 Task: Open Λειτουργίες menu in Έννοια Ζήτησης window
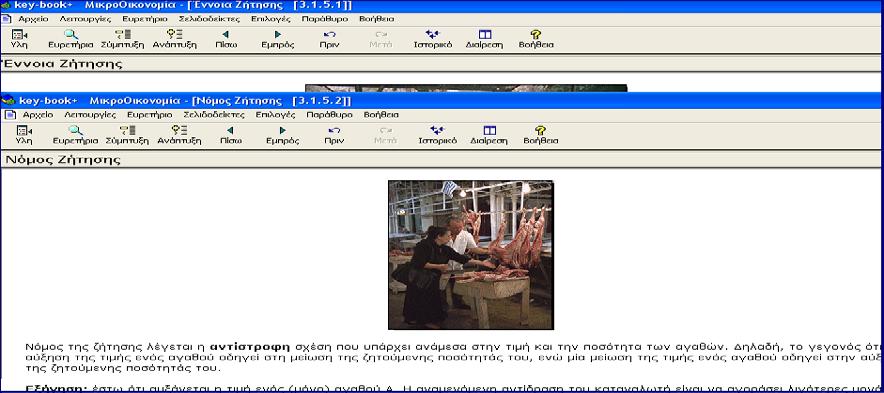86,19
